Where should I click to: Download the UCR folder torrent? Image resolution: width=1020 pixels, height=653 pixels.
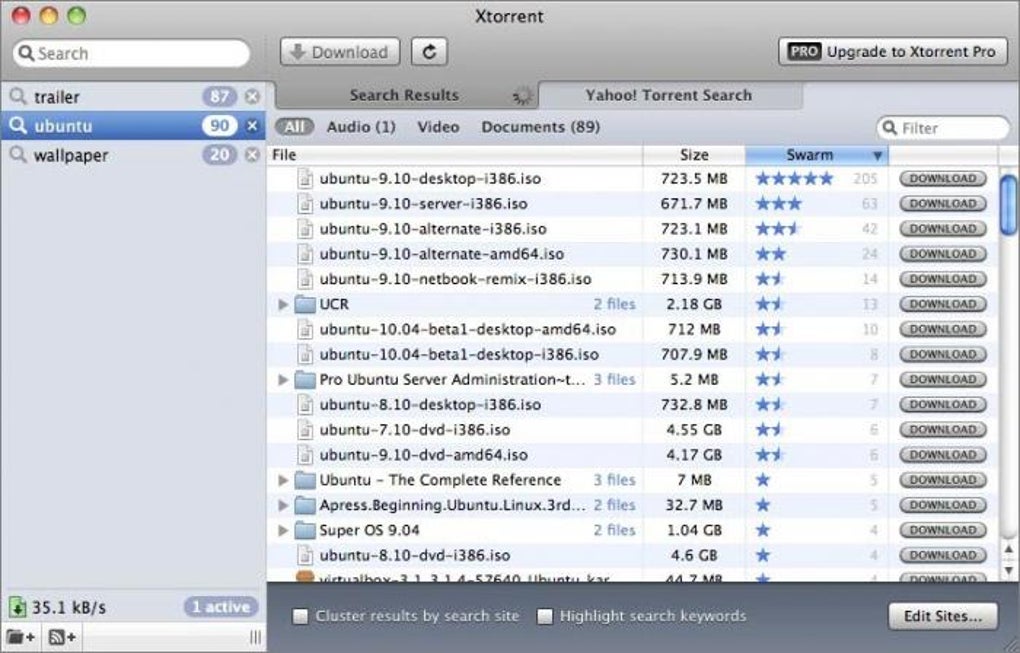click(943, 304)
